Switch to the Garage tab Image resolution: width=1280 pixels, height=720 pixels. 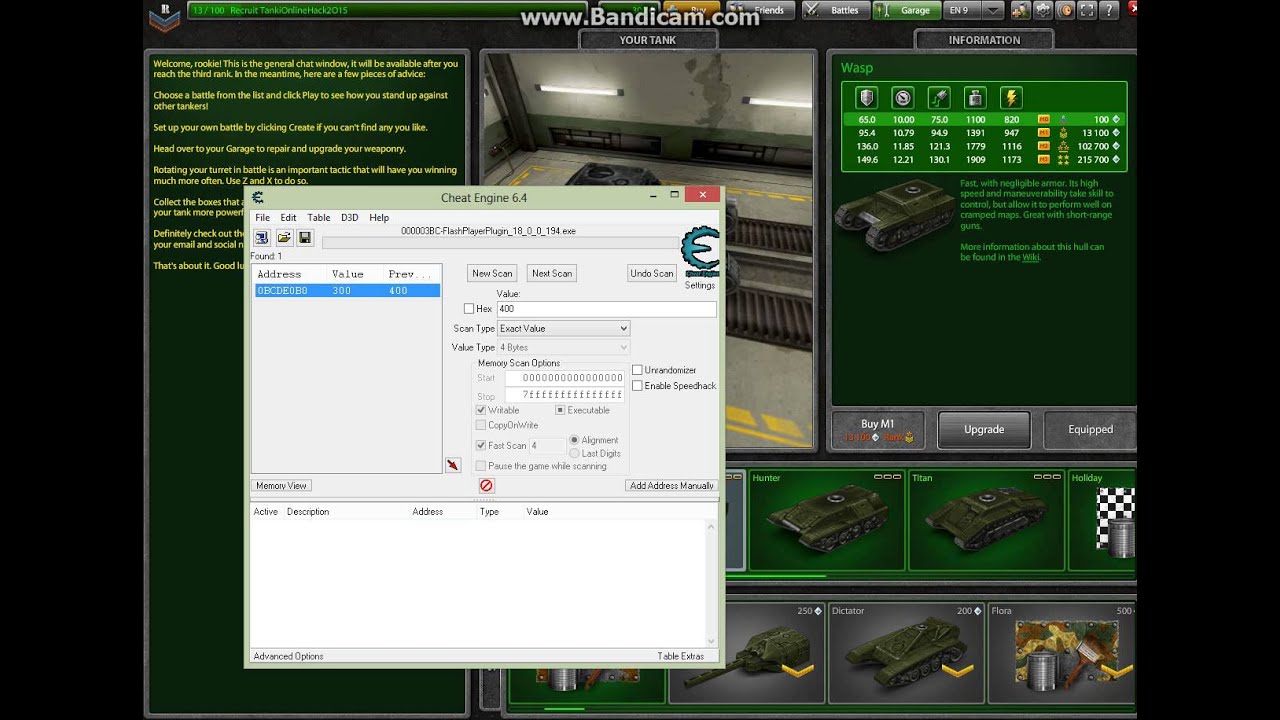[906, 10]
